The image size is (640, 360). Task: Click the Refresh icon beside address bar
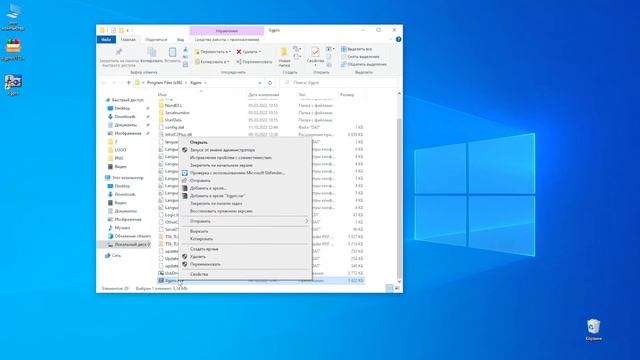pyautogui.click(x=270, y=83)
